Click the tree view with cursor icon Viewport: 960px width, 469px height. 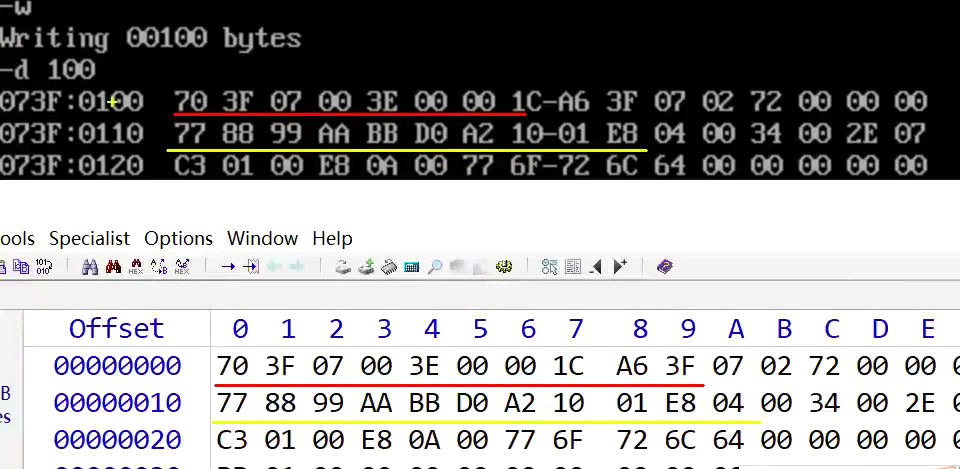tap(550, 267)
